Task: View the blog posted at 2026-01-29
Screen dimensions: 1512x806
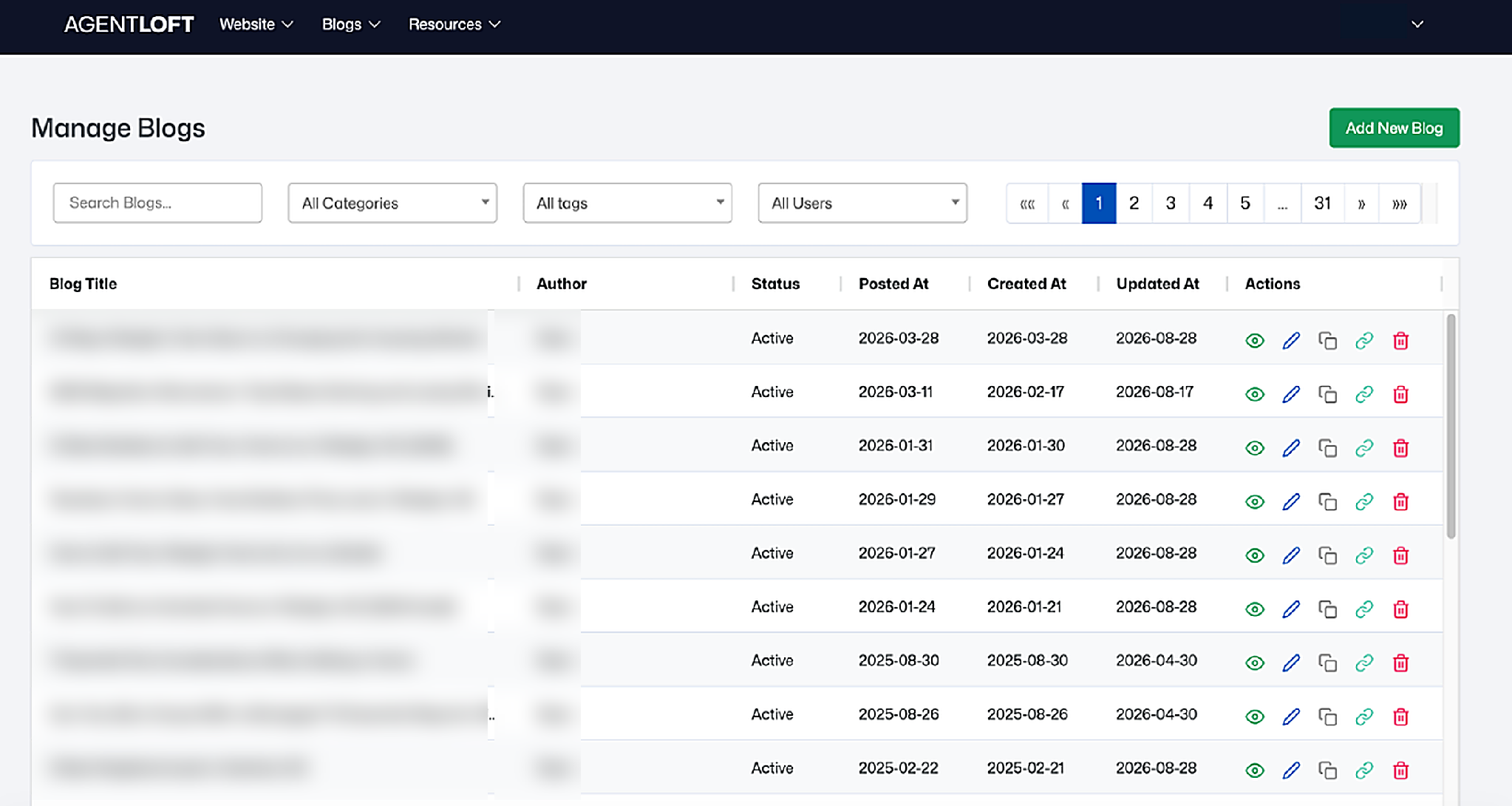Action: pyautogui.click(x=1255, y=502)
